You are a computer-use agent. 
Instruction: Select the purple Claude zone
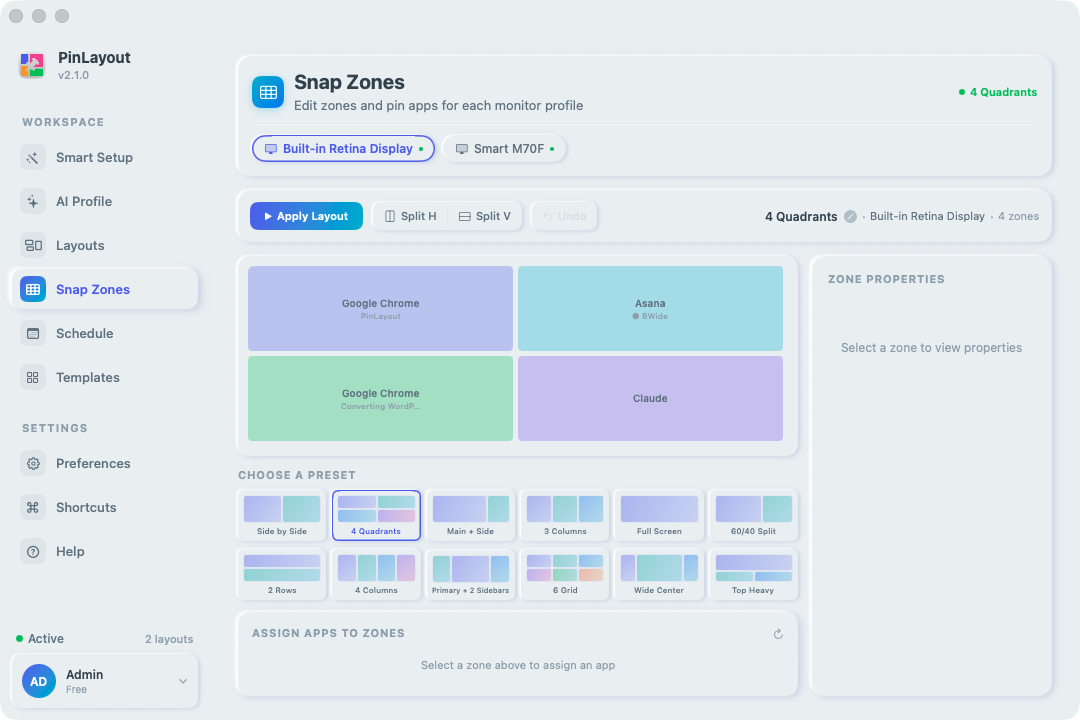coord(650,398)
